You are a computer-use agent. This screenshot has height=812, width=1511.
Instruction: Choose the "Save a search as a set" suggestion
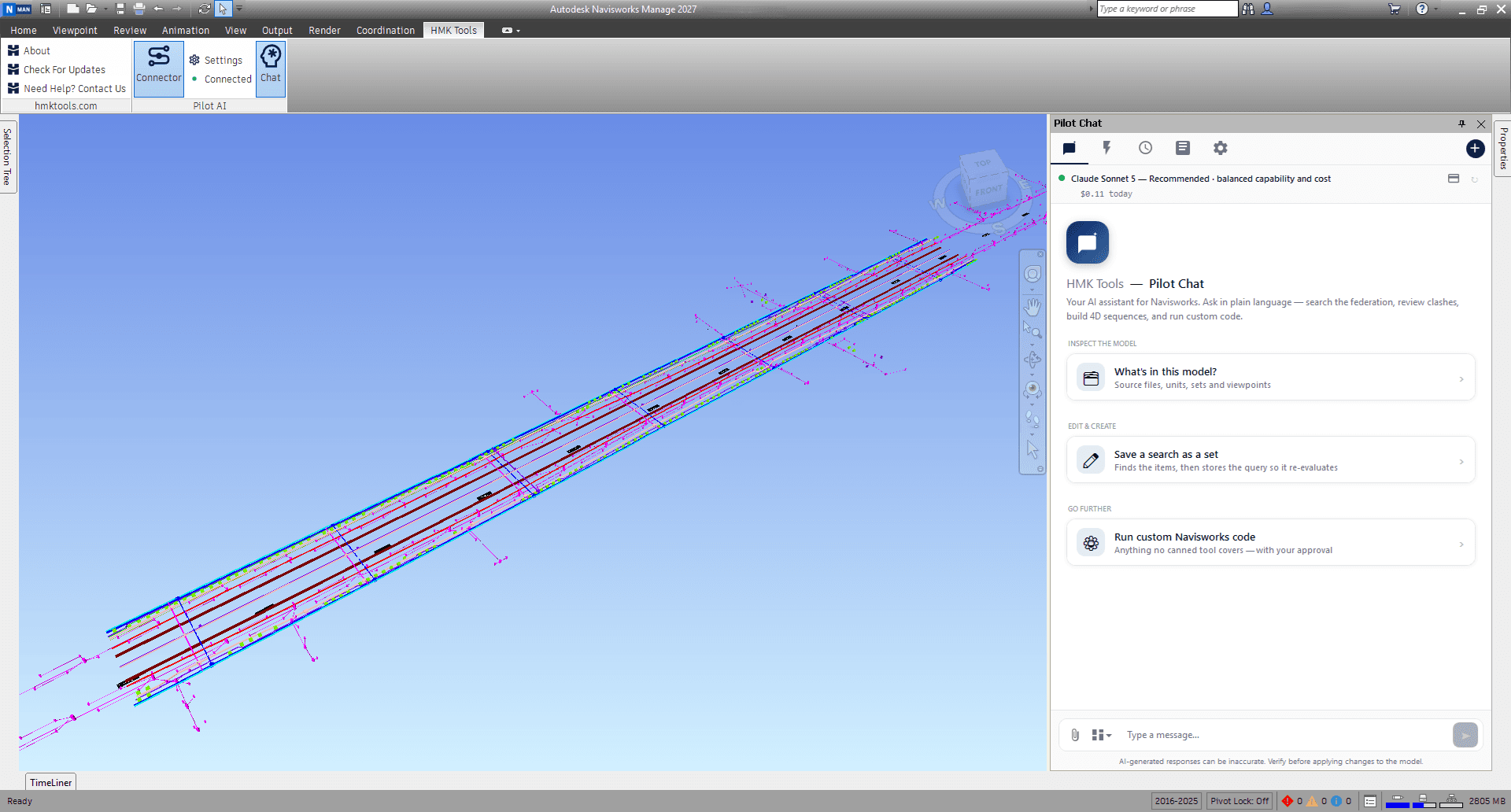click(1270, 460)
